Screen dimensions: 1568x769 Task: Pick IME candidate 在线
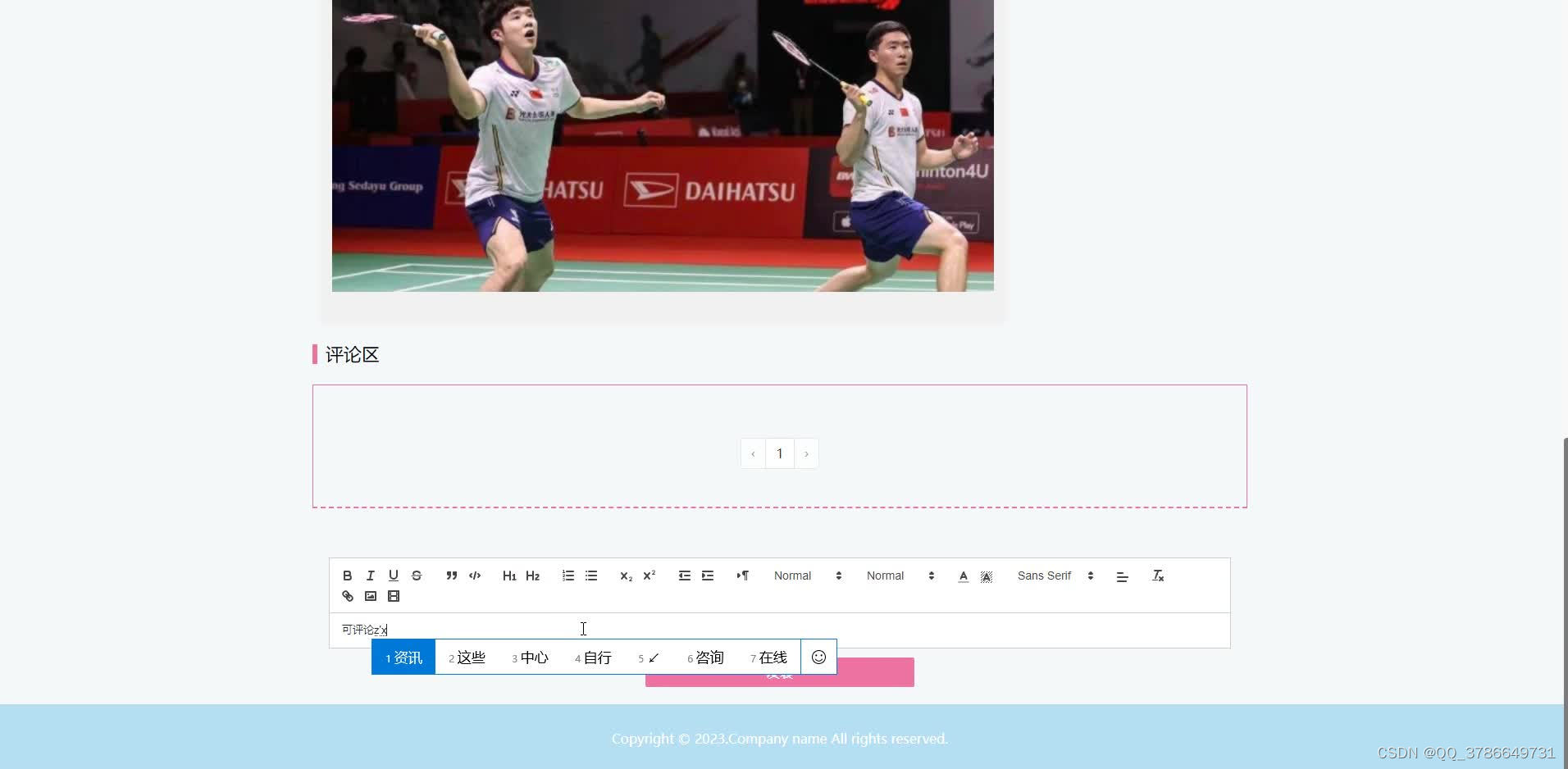(768, 658)
